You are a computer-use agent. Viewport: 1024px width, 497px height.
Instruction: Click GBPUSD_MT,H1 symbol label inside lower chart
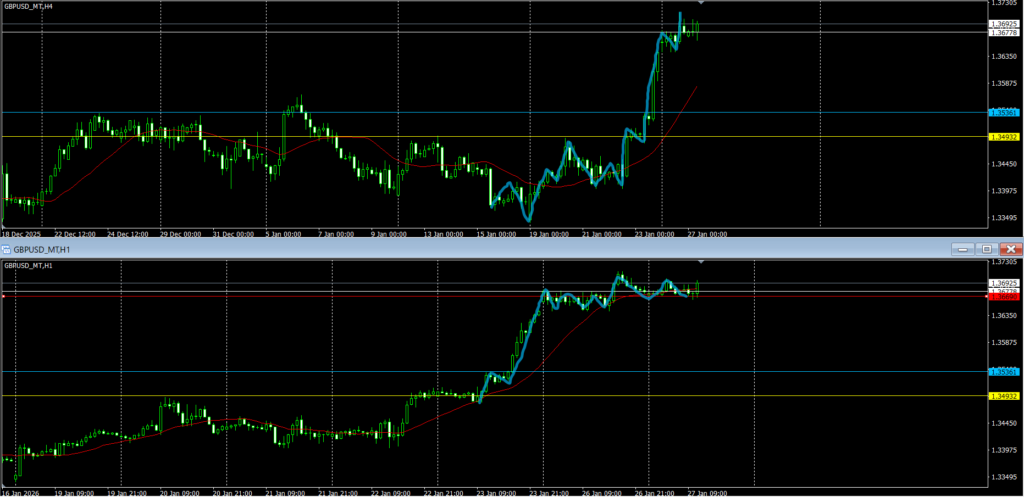pos(29,265)
